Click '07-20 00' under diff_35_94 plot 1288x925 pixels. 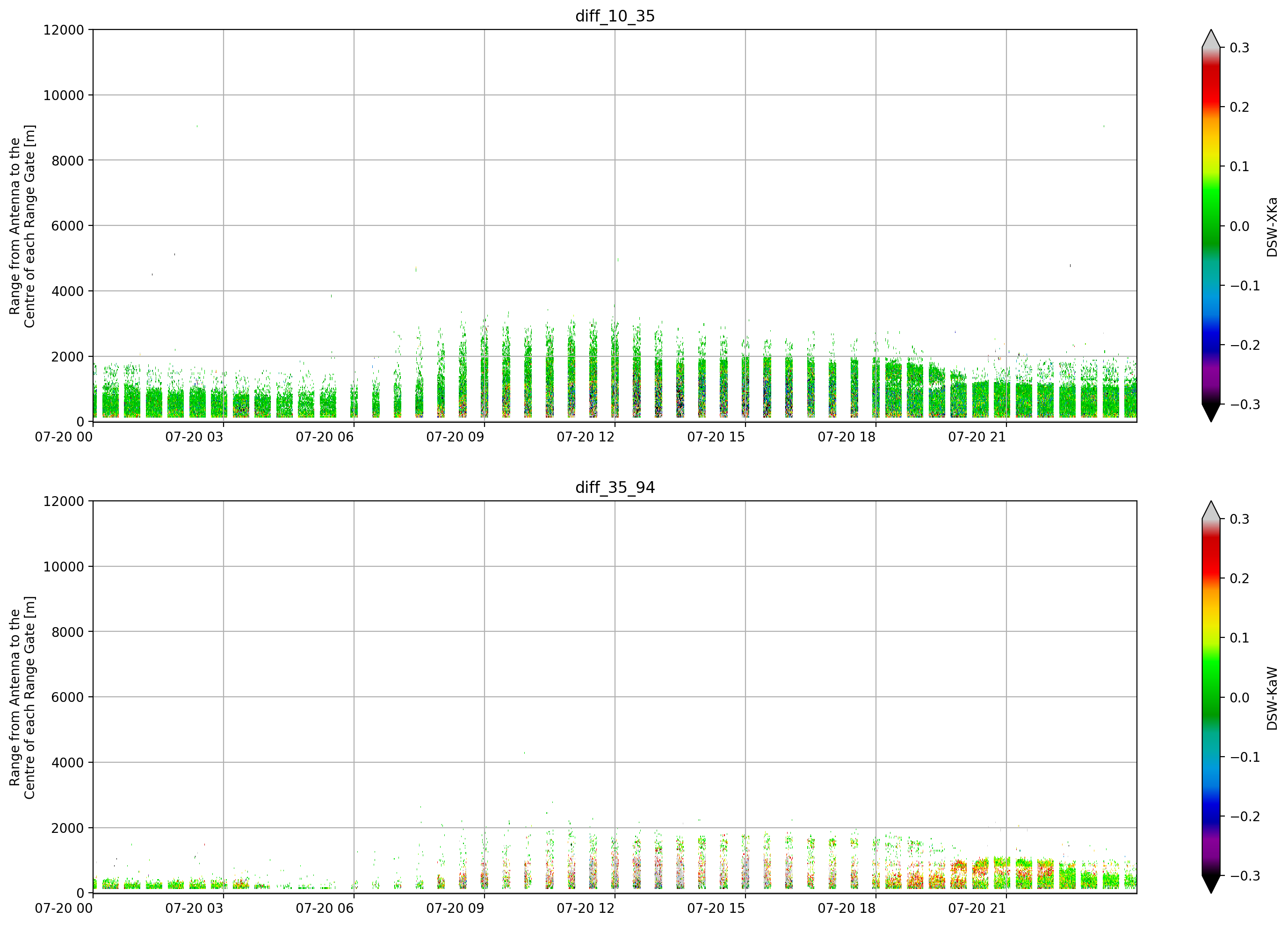[64, 909]
